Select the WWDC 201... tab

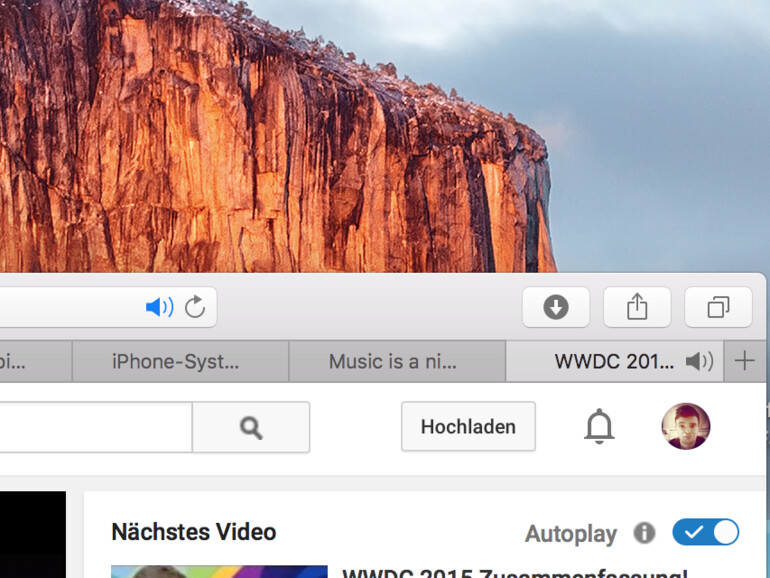614,361
